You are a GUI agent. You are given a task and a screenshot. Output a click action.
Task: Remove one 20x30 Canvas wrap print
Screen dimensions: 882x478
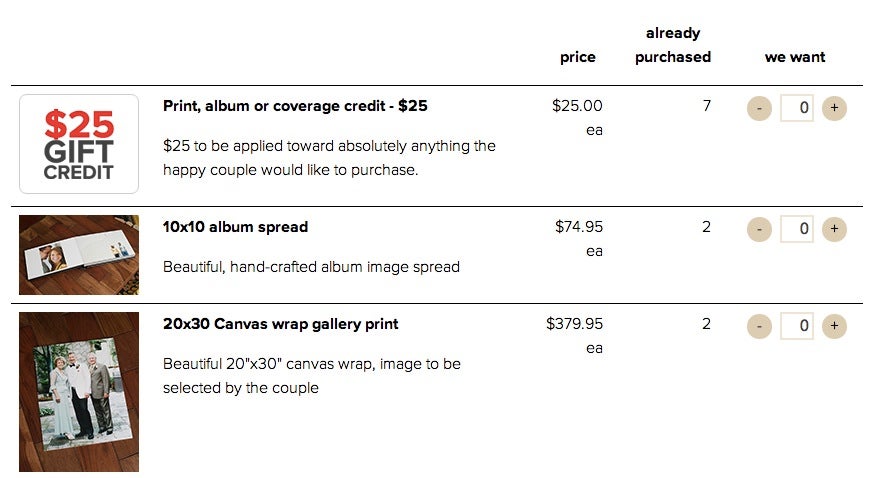coord(759,326)
